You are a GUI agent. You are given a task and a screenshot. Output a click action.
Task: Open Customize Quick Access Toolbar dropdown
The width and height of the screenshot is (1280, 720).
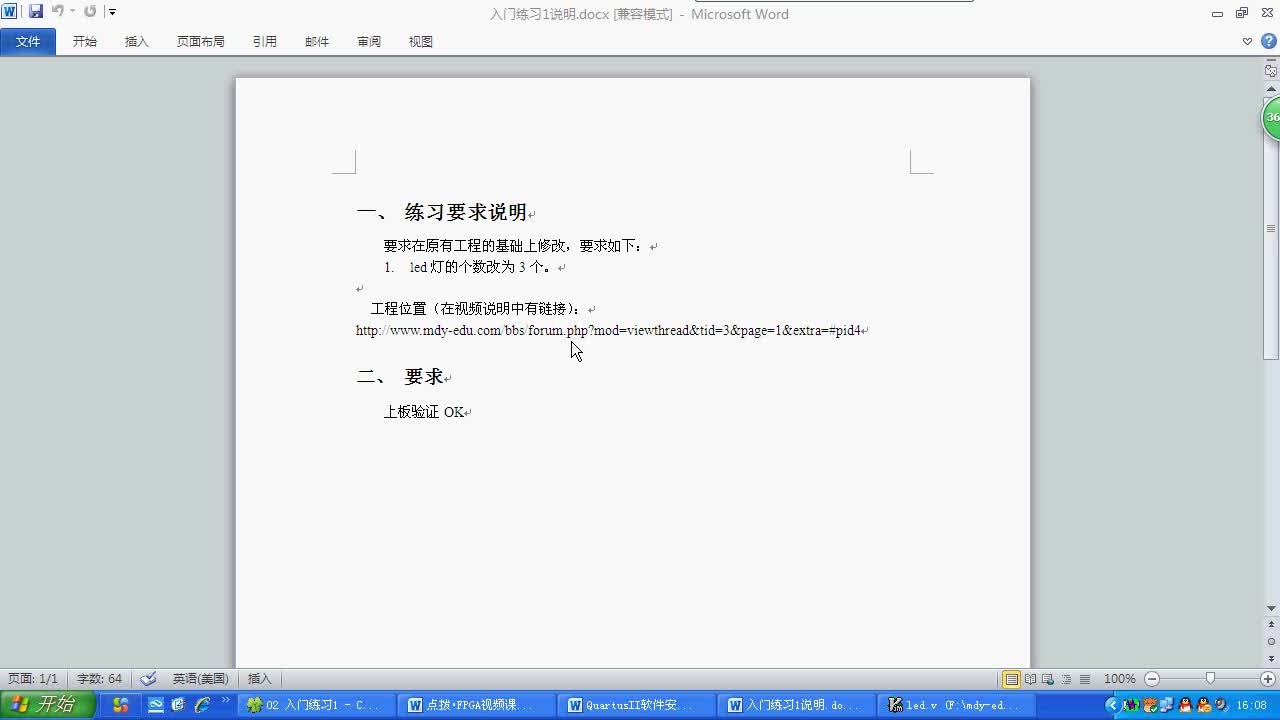click(112, 12)
